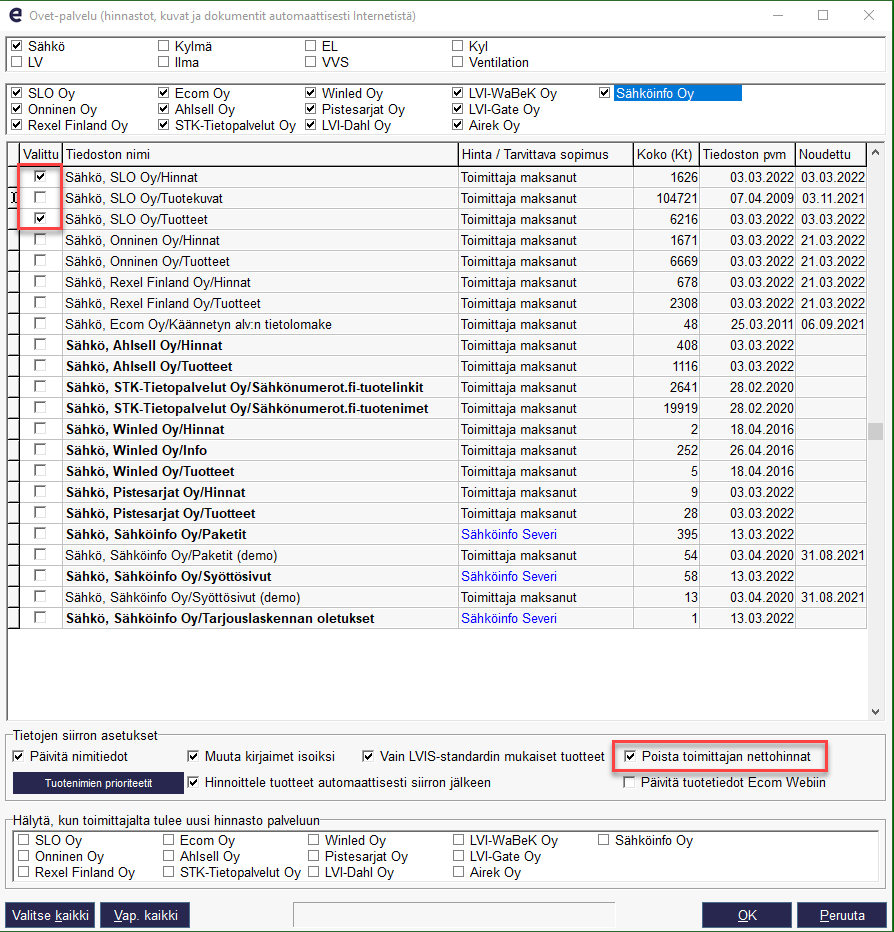Open Sähköinfo Severi link in Paketit row

(x=509, y=534)
